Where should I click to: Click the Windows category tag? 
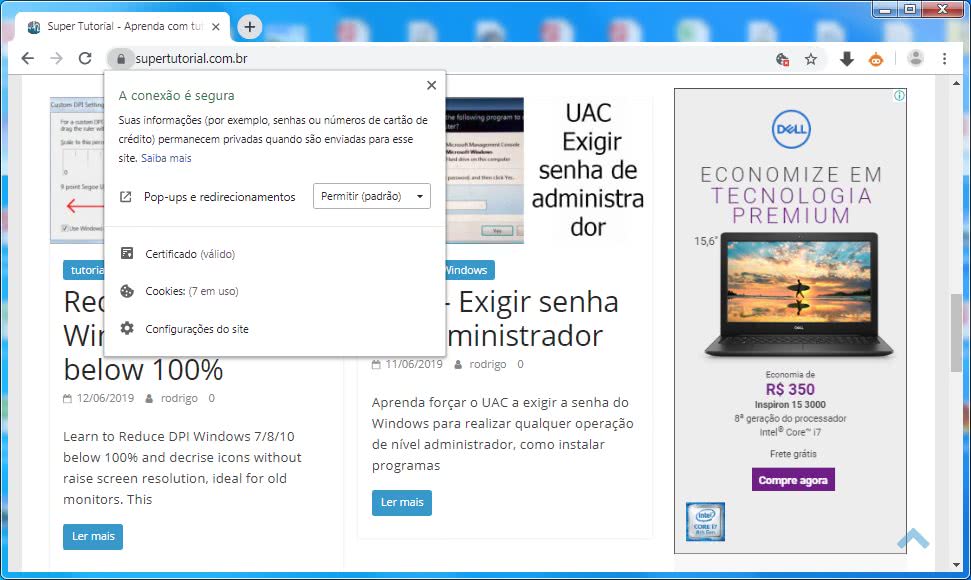click(x=469, y=270)
